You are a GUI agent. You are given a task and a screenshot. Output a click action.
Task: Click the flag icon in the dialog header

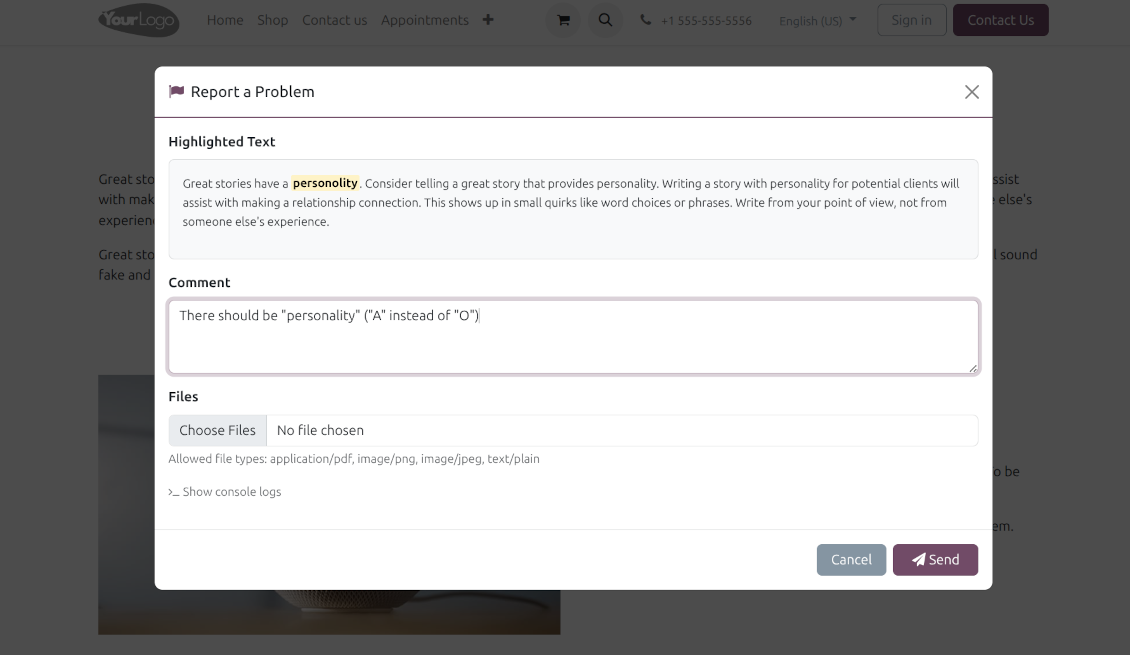(x=176, y=91)
